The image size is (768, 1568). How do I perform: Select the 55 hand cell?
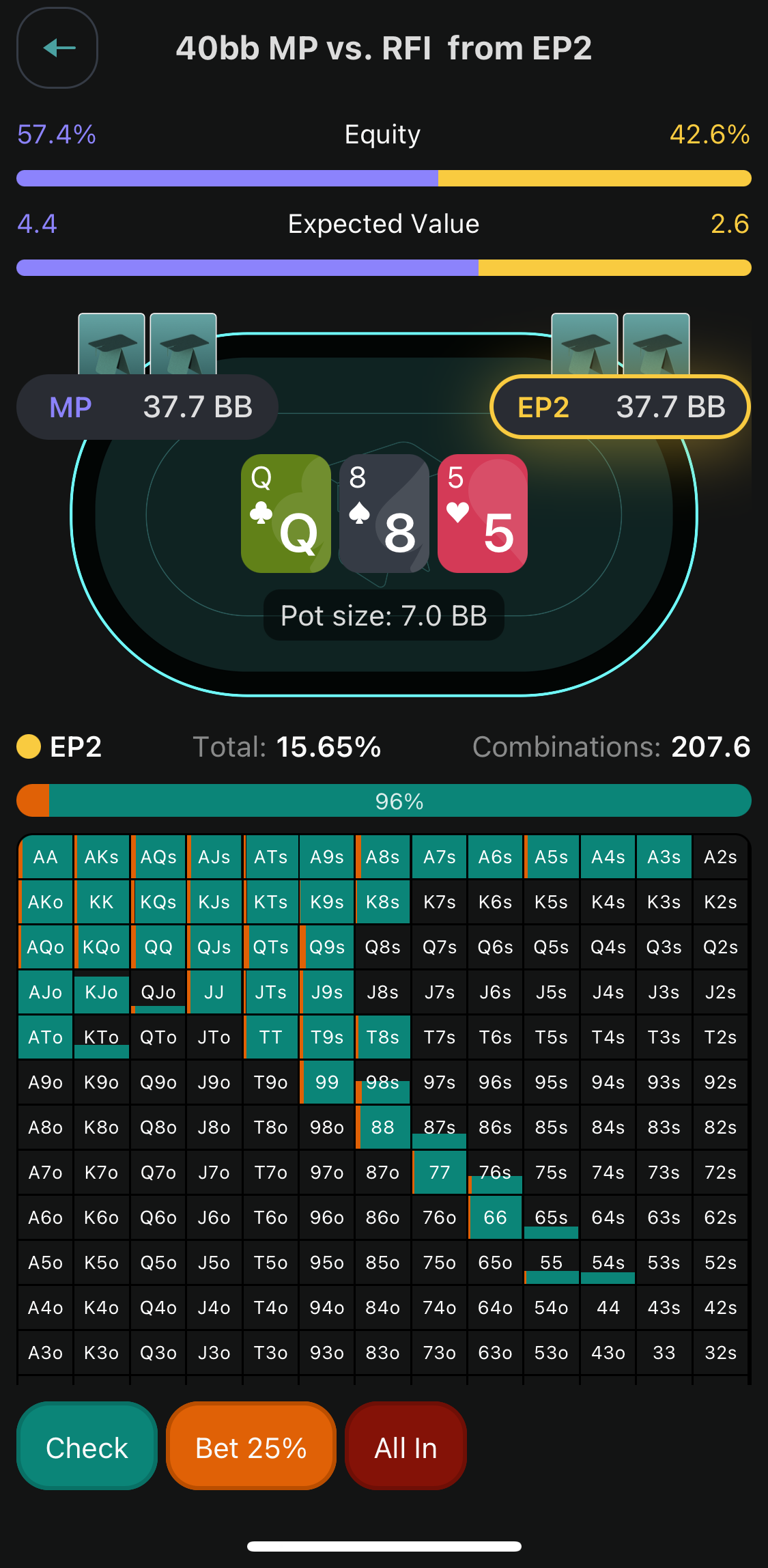coord(552,1263)
